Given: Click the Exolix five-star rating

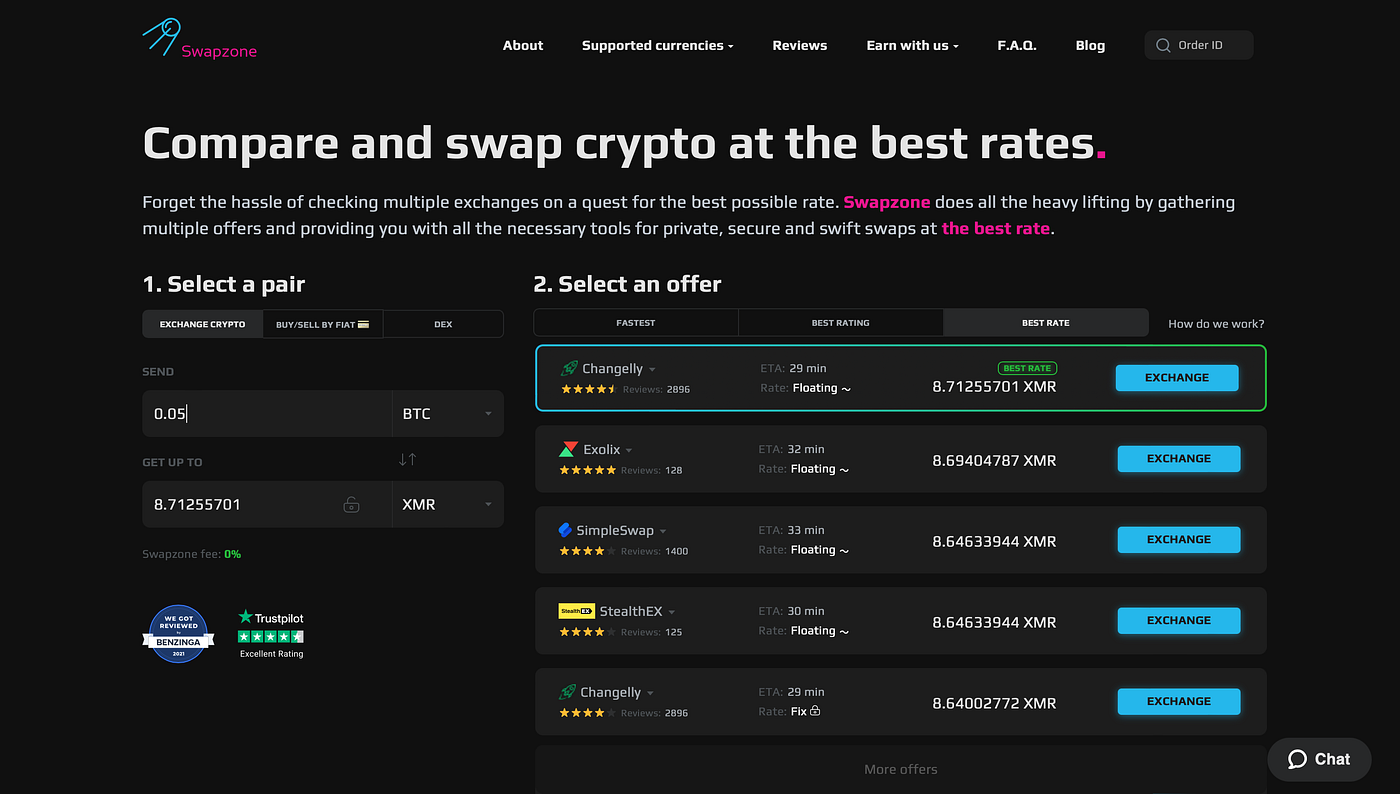Looking at the screenshot, I should pos(587,470).
